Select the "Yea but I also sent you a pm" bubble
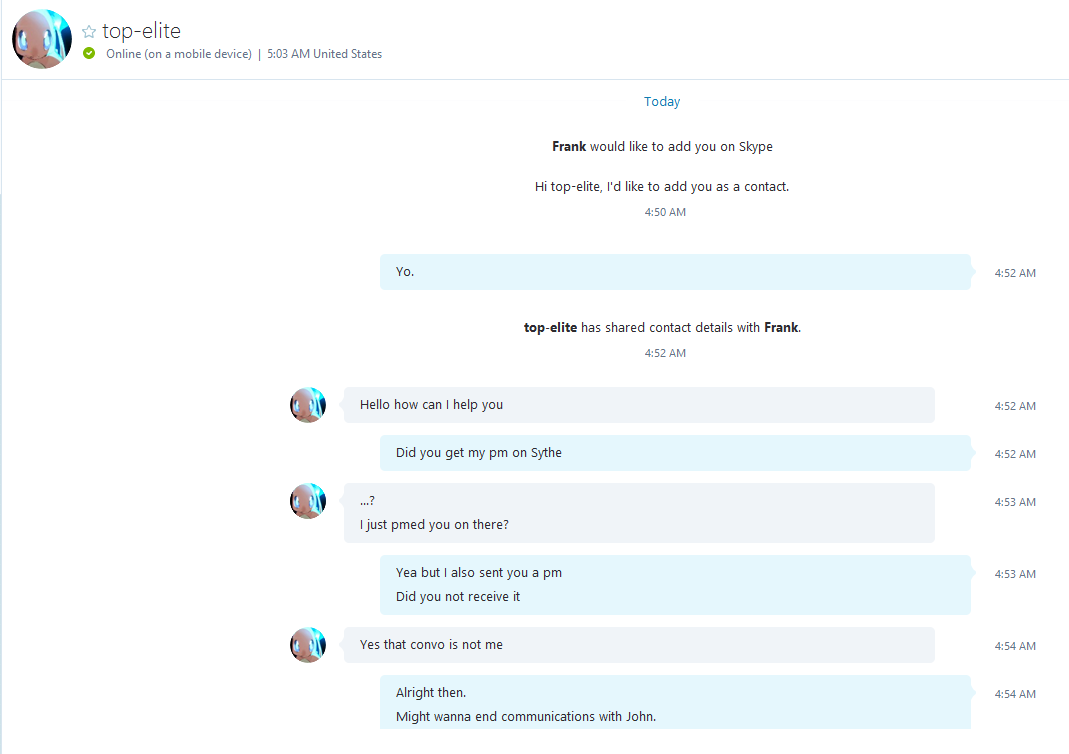The width and height of the screenshot is (1069, 754). tap(675, 585)
